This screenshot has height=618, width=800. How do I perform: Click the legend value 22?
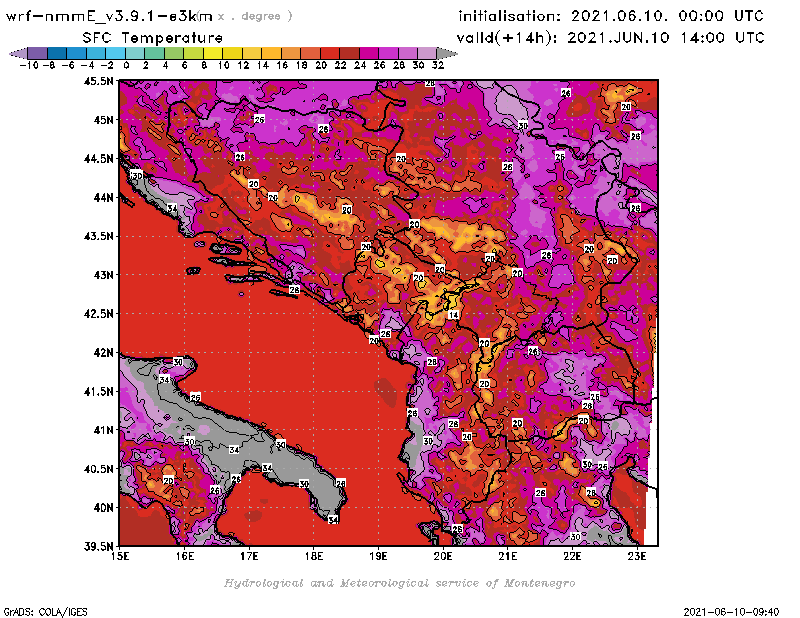(x=340, y=65)
